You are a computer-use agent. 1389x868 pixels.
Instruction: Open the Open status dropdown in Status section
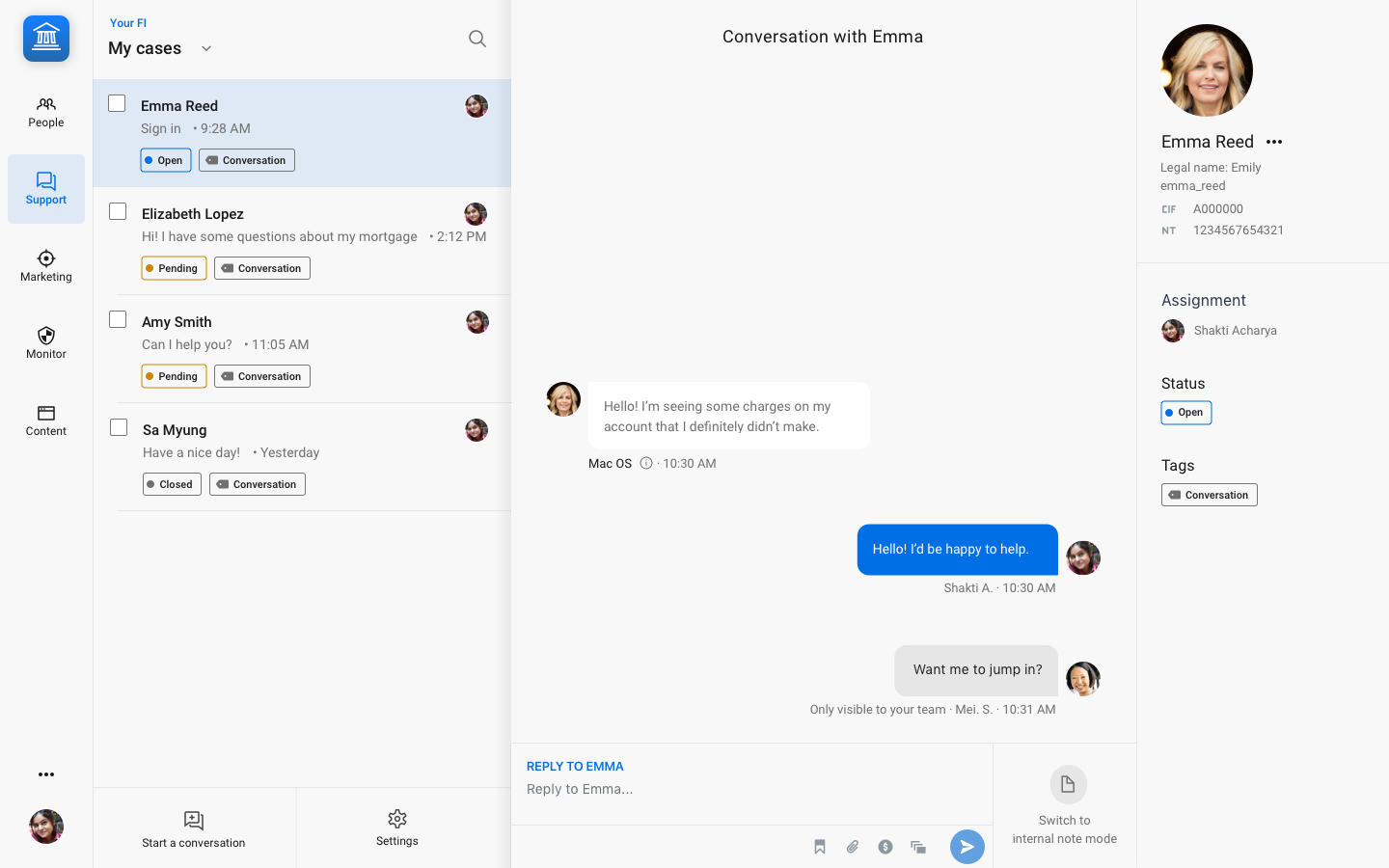[x=1185, y=413]
